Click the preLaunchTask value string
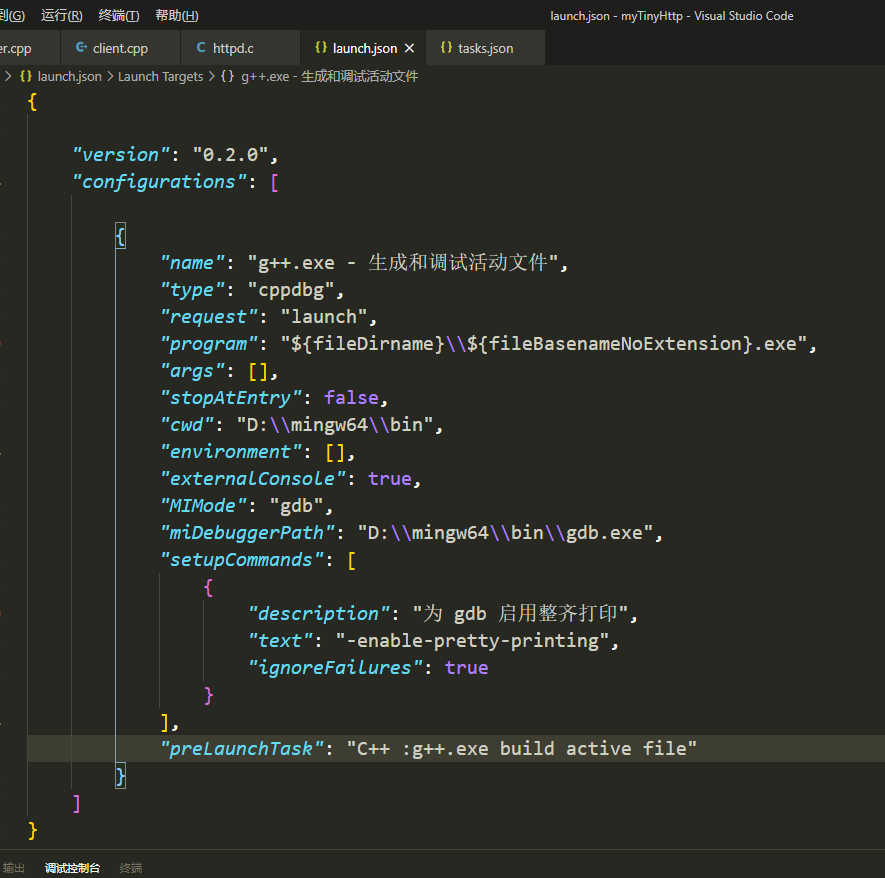885x878 pixels. pos(522,749)
